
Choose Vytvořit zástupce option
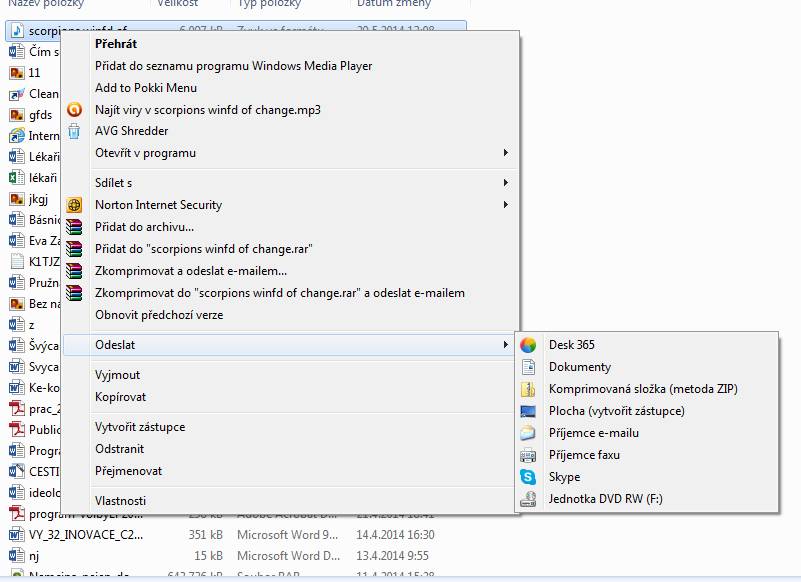coord(140,427)
